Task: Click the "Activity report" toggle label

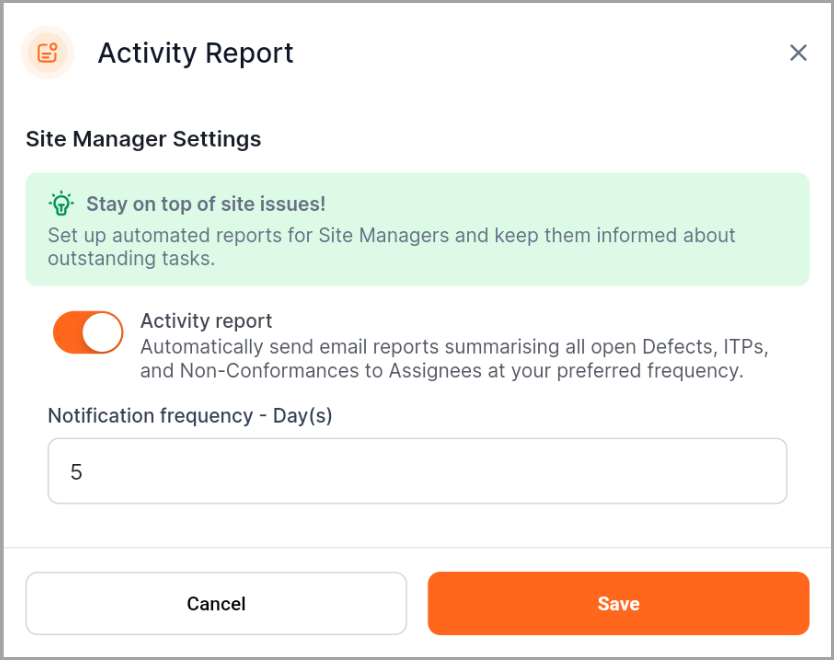Action: tap(206, 321)
